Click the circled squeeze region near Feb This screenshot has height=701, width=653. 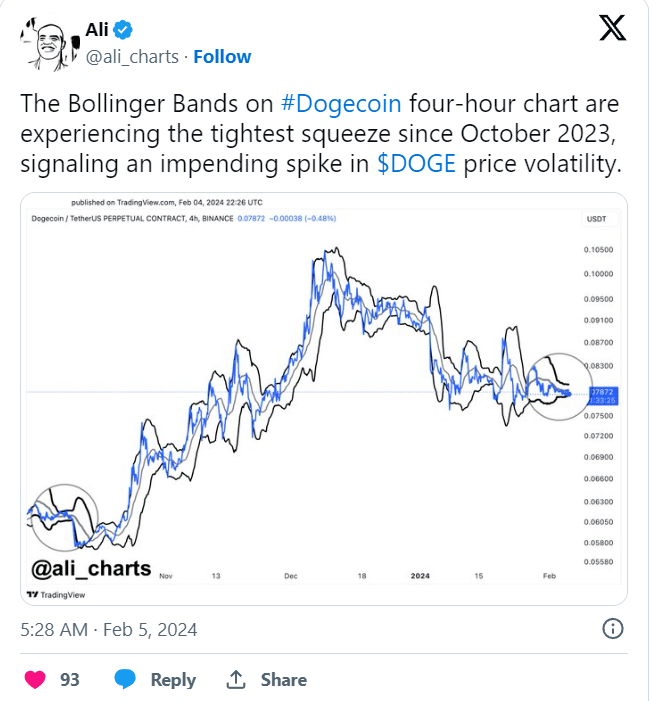pos(558,387)
